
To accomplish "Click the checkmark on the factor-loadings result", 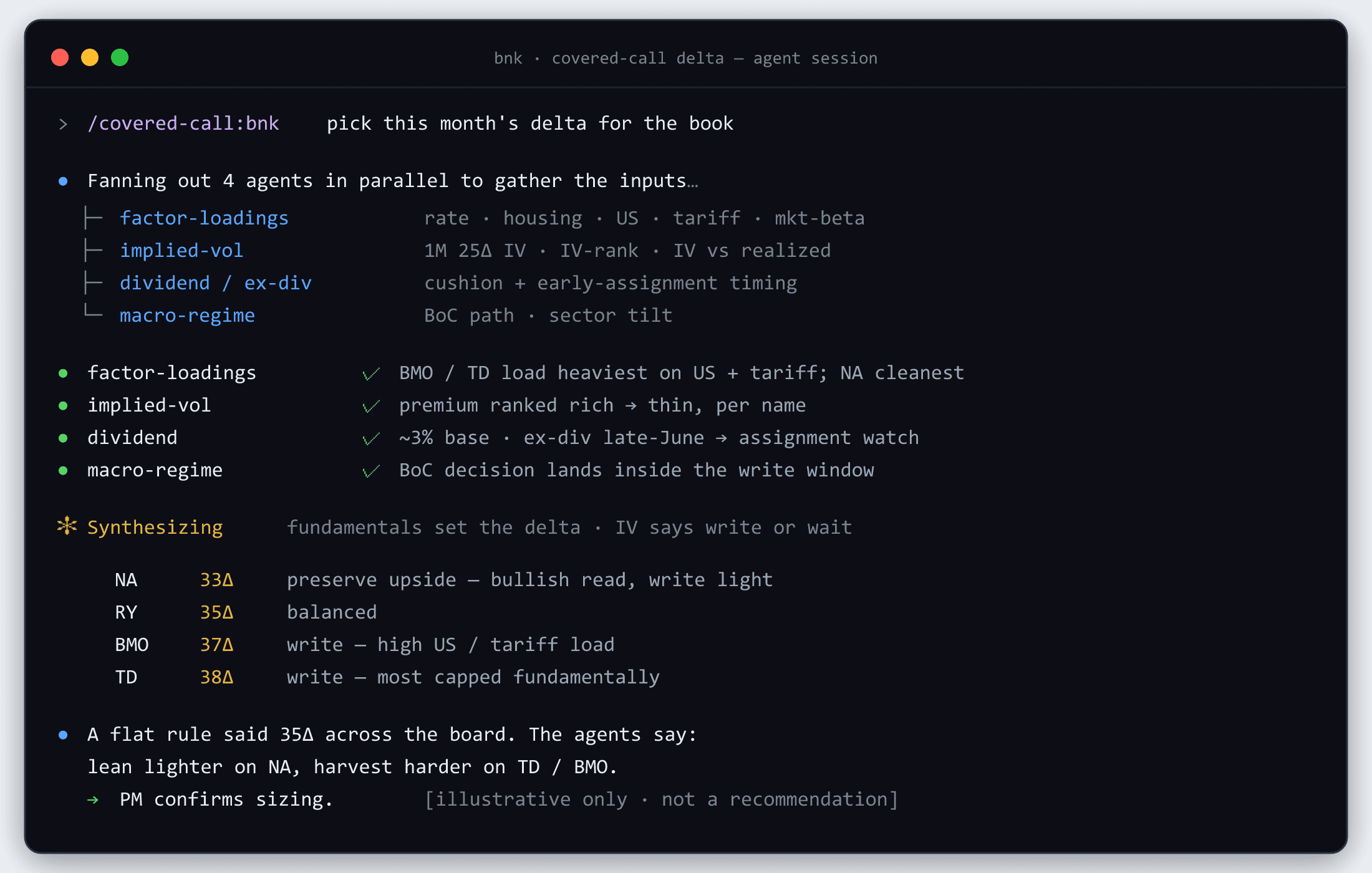I will (371, 374).
